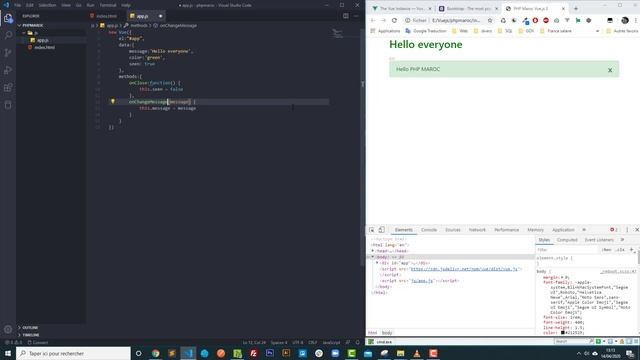Click the Filter input in Styles pane

[x=567, y=249]
